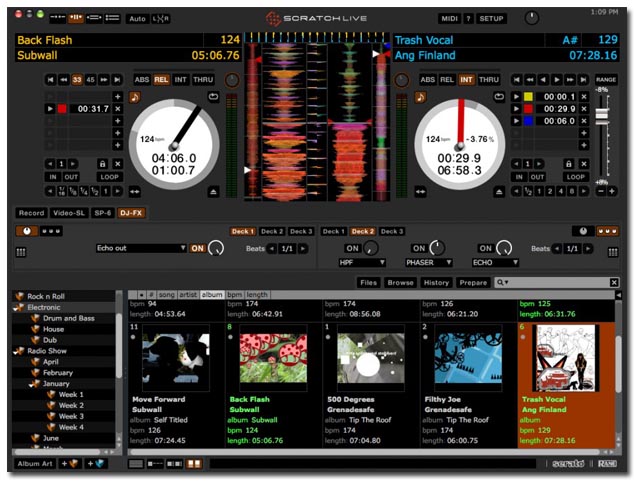Toggle LOOP on right deck
The width and height of the screenshot is (634, 482).
click(x=575, y=177)
